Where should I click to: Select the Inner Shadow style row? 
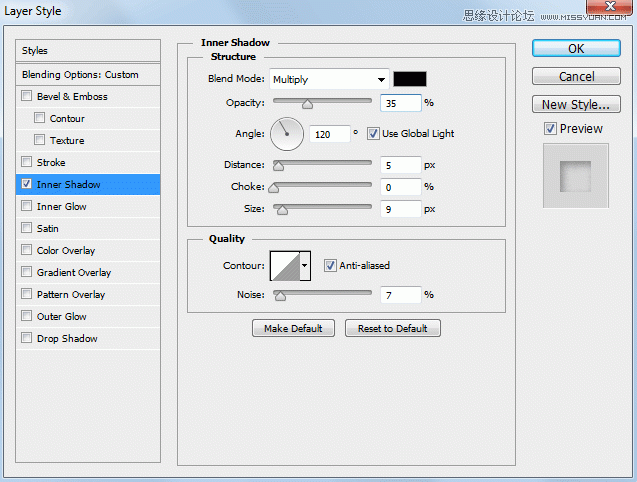(88, 184)
